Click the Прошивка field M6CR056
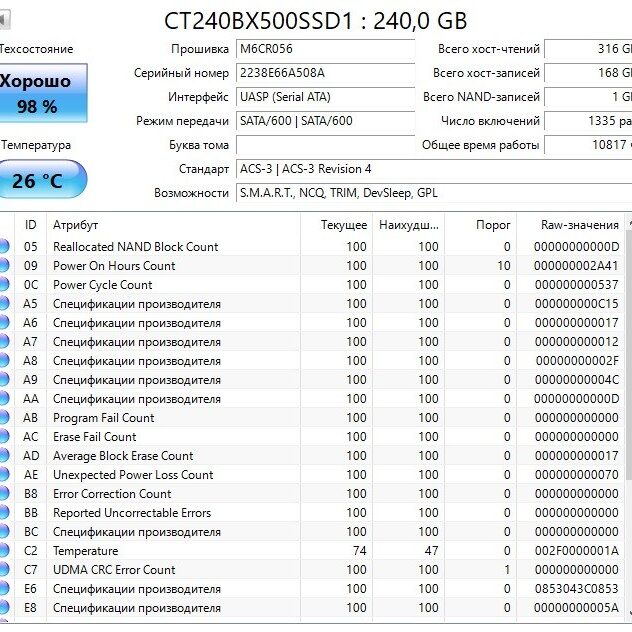 click(325, 49)
